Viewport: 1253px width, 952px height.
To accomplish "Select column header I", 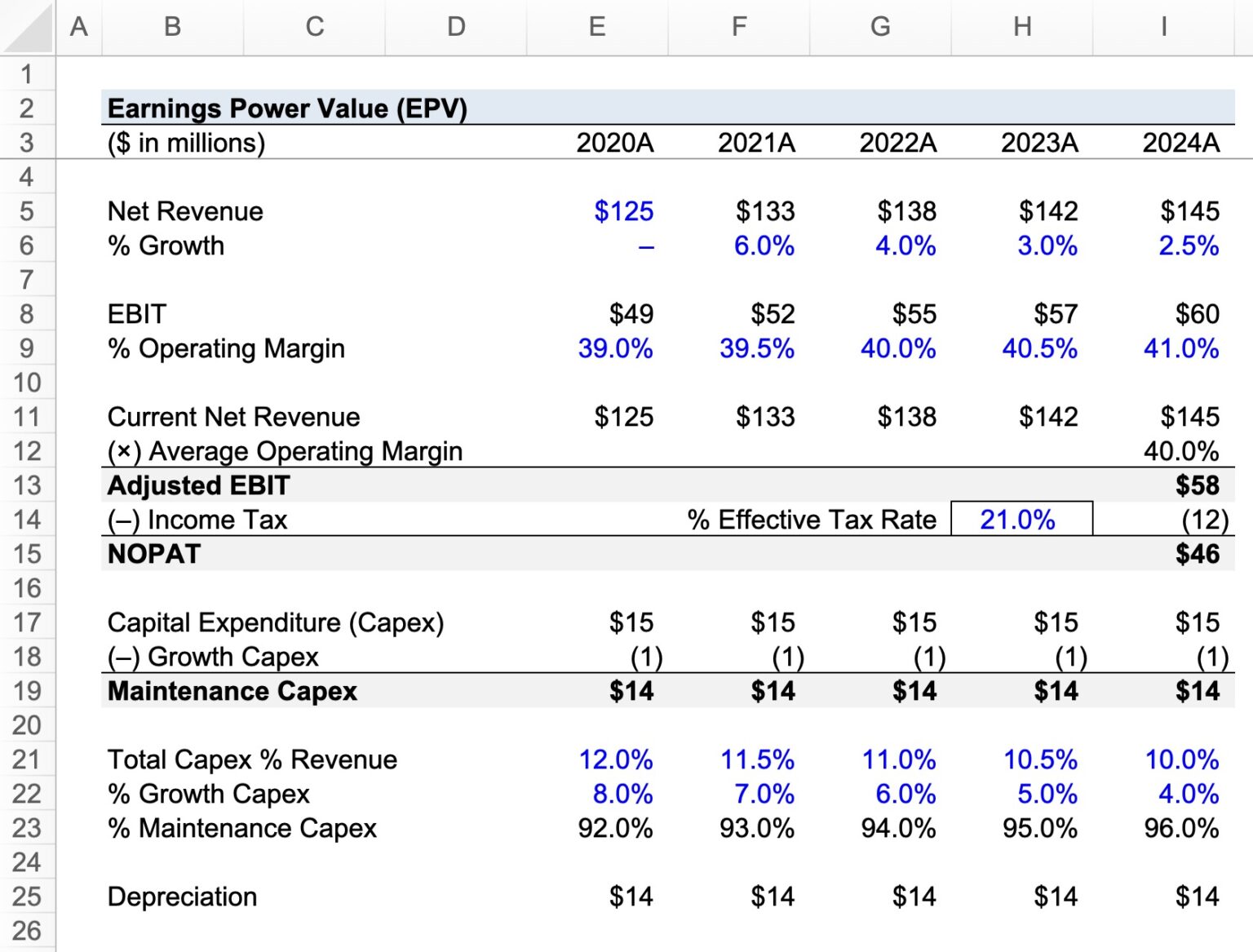I will (x=1162, y=27).
